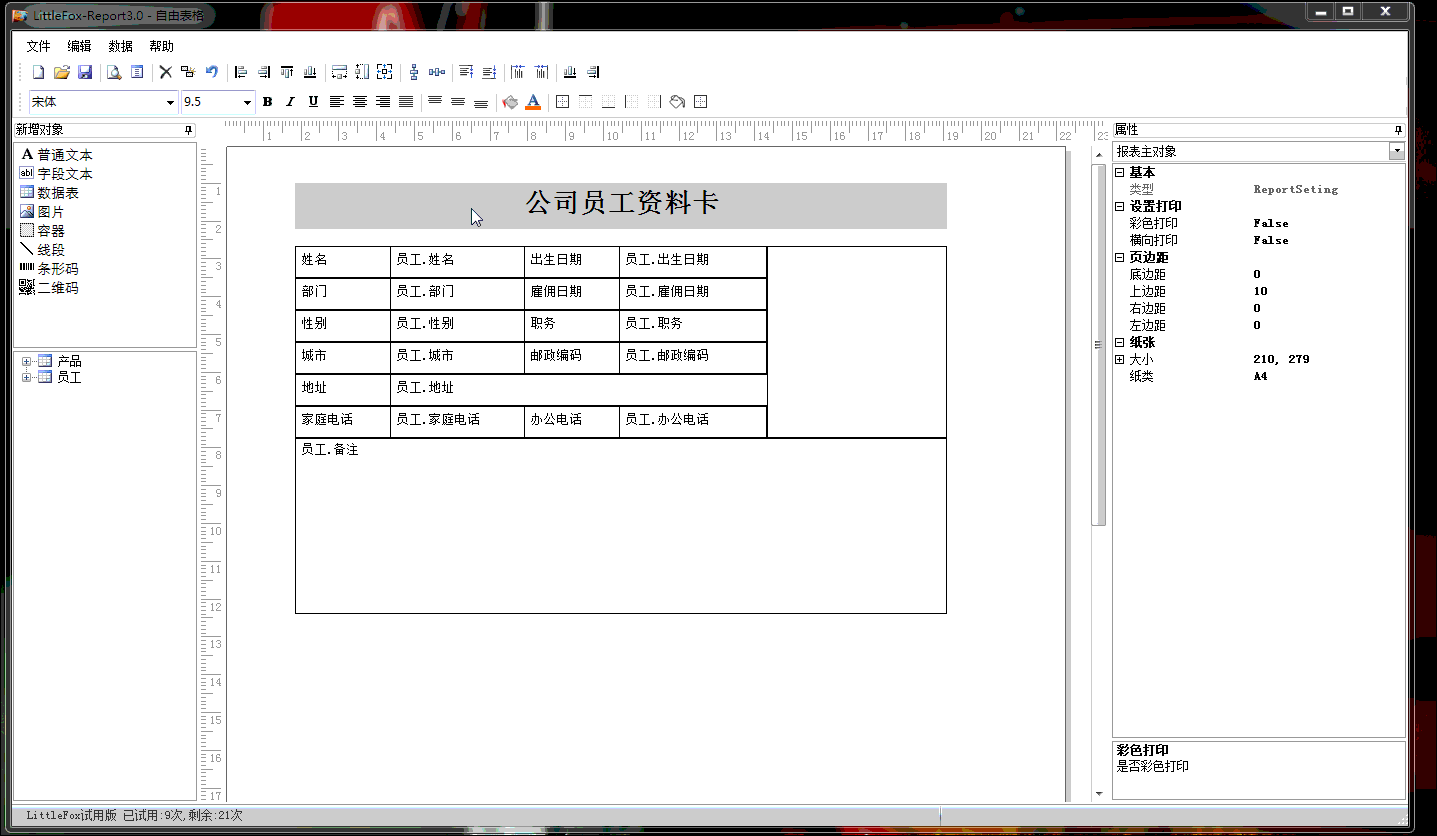Viewport: 1437px width, 836px height.
Task: Click the make same size icon
Action: pyautogui.click(x=385, y=72)
